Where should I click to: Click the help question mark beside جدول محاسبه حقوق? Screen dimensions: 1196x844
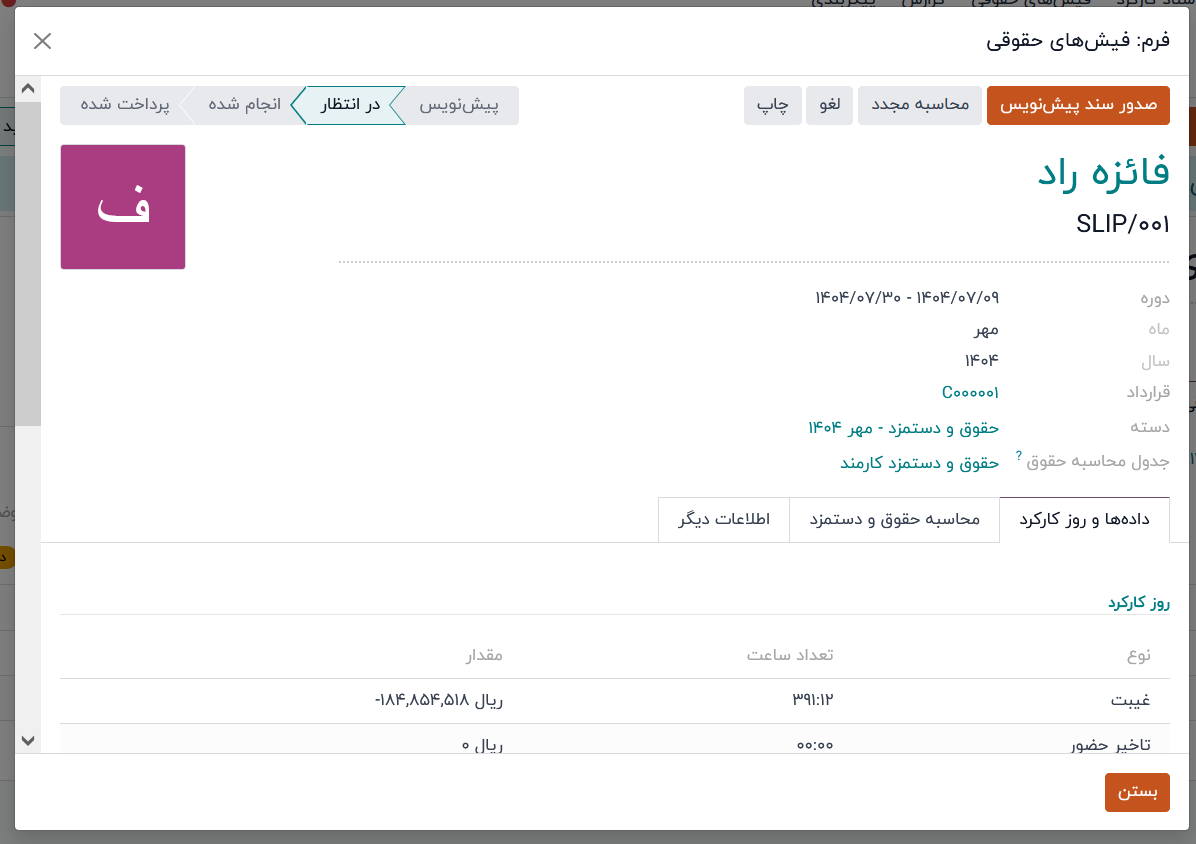tap(1019, 455)
